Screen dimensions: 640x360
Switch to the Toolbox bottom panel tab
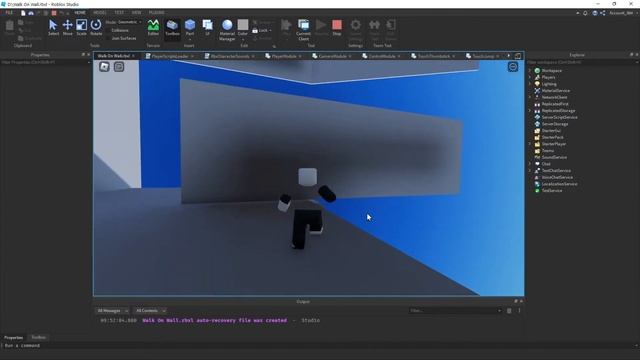39,338
